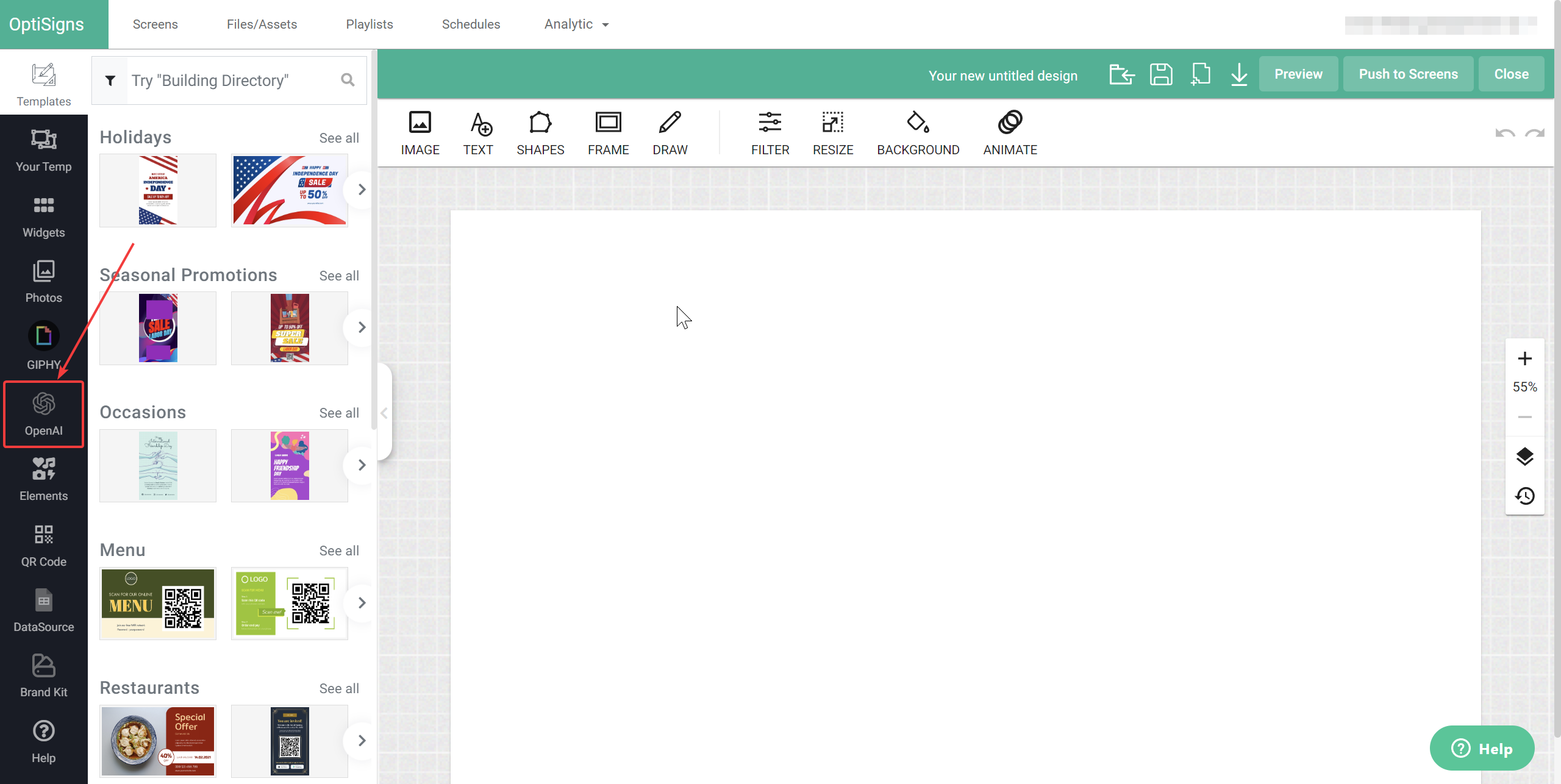Go to the Files/Assets tab

click(262, 24)
